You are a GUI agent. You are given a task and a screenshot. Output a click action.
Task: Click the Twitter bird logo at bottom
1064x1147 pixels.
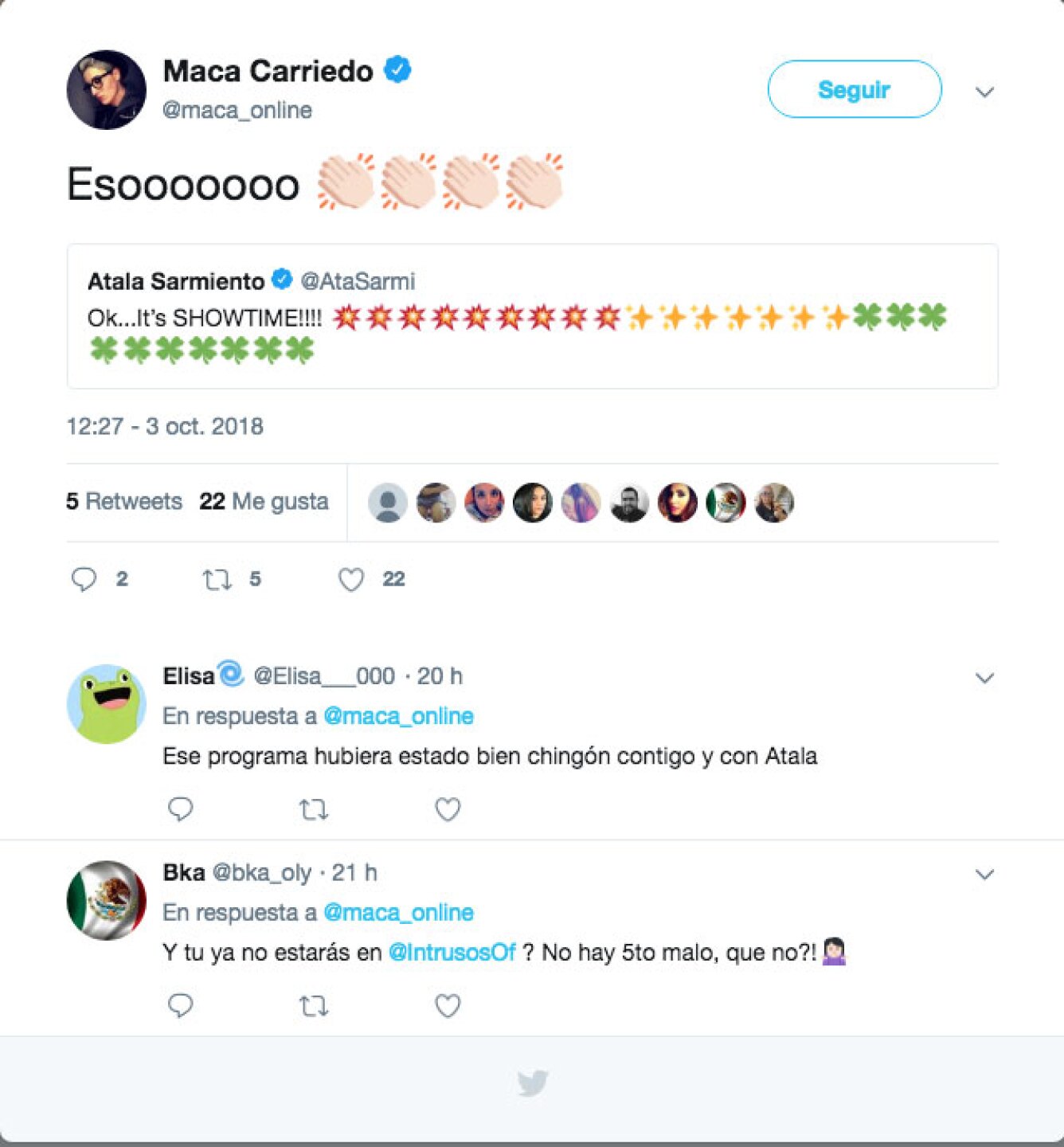tap(532, 1083)
